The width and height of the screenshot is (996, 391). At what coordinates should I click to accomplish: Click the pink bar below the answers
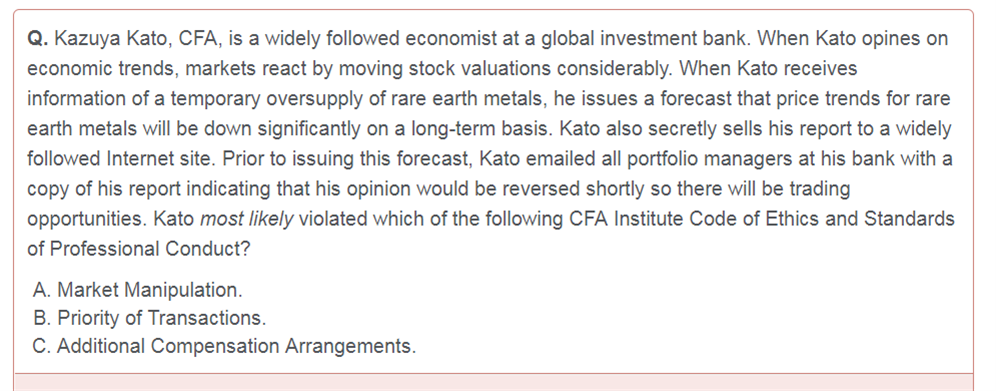point(494,382)
